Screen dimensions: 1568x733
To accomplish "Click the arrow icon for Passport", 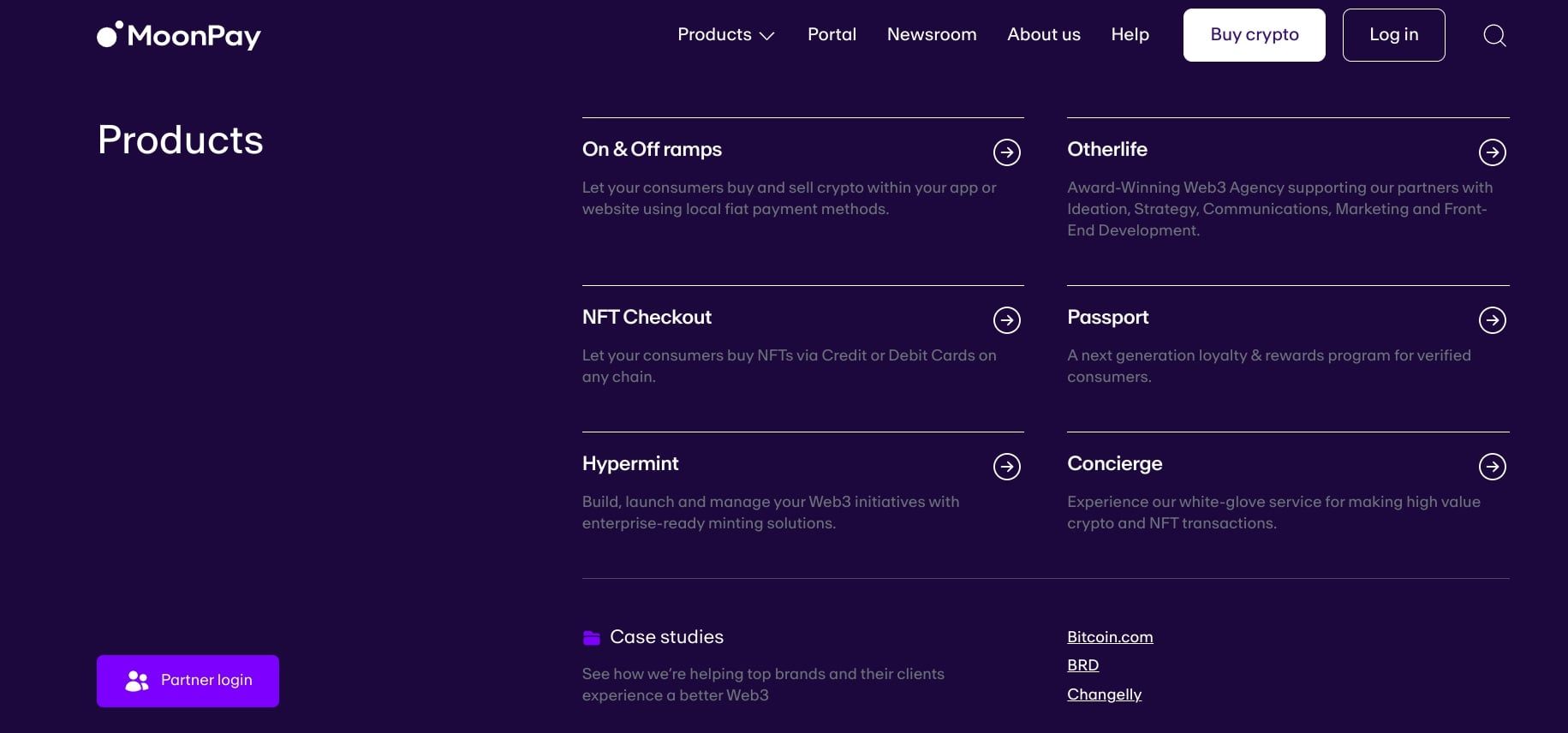I will (x=1493, y=320).
